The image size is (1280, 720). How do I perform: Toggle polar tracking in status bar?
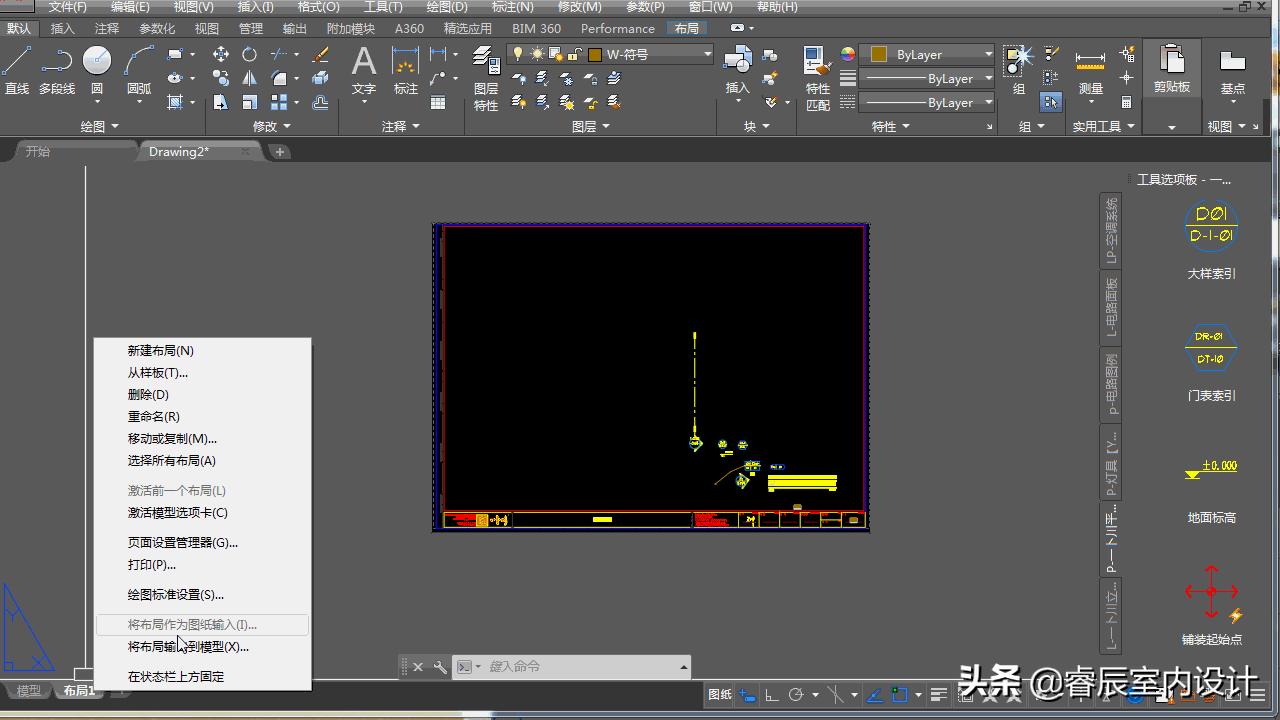tap(797, 695)
